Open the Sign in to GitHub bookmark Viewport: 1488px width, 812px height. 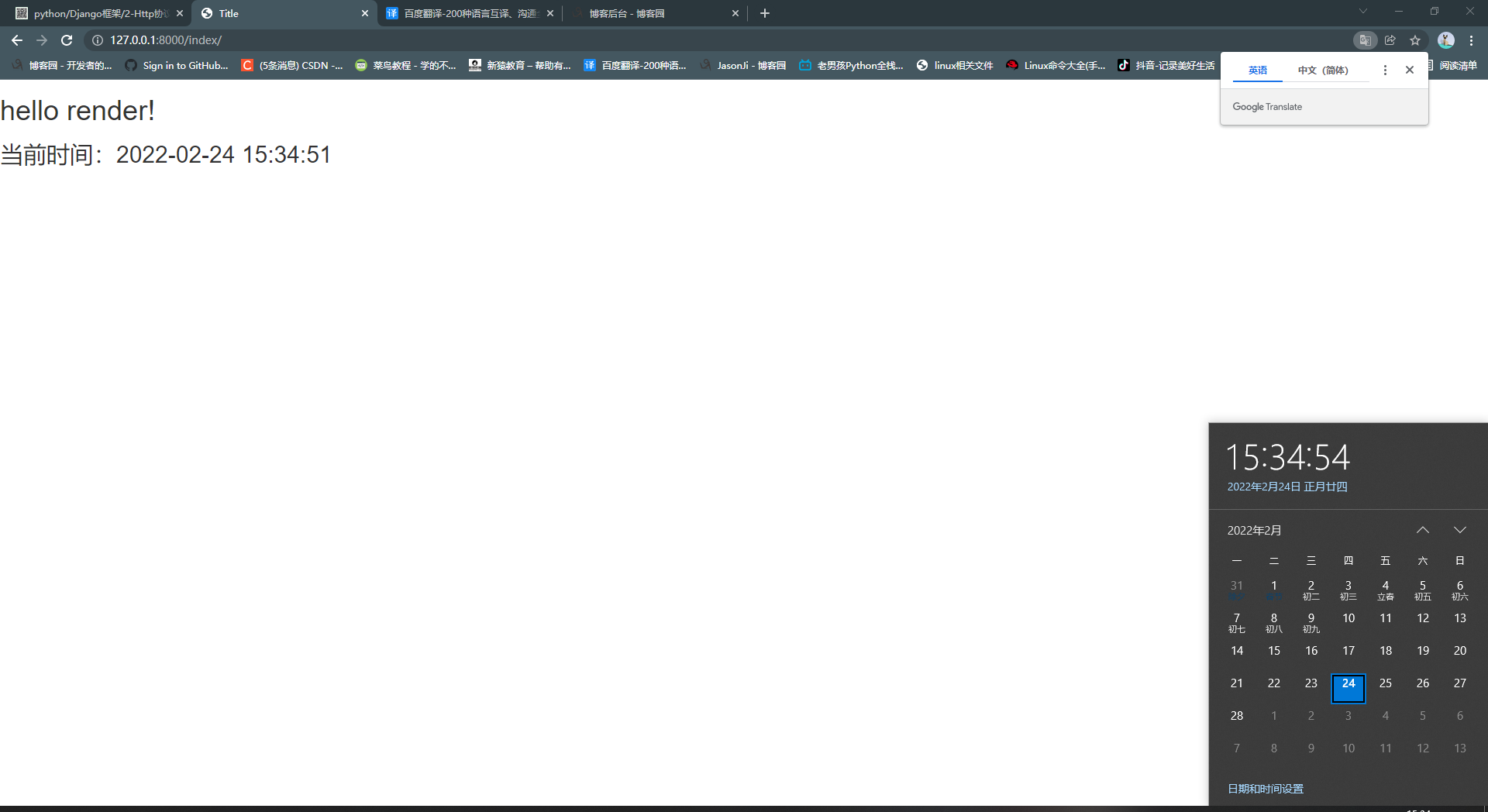click(x=177, y=66)
